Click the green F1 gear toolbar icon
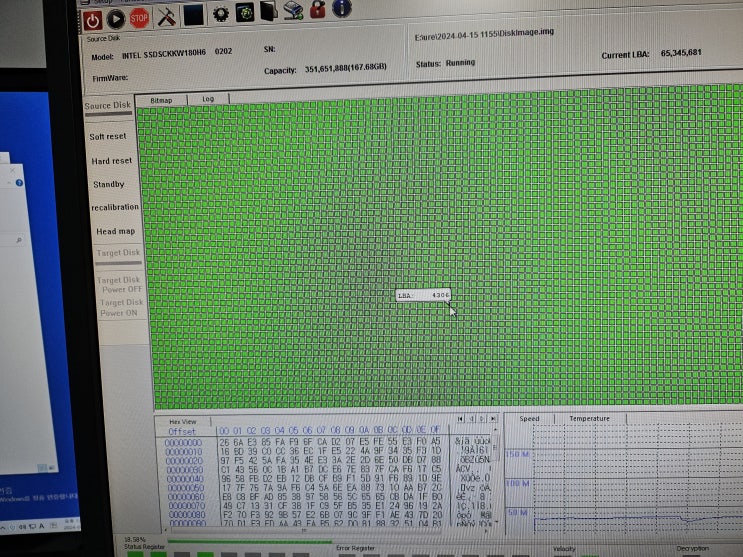Viewport: 743px width, 557px height. [x=245, y=12]
